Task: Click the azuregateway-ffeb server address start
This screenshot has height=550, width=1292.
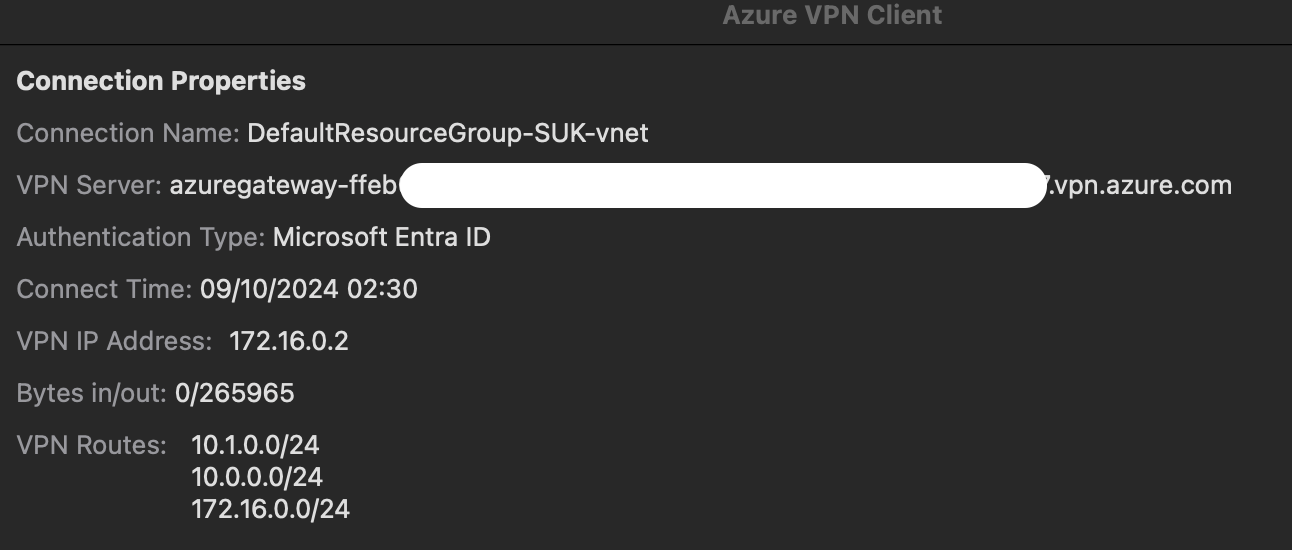Action: point(284,185)
